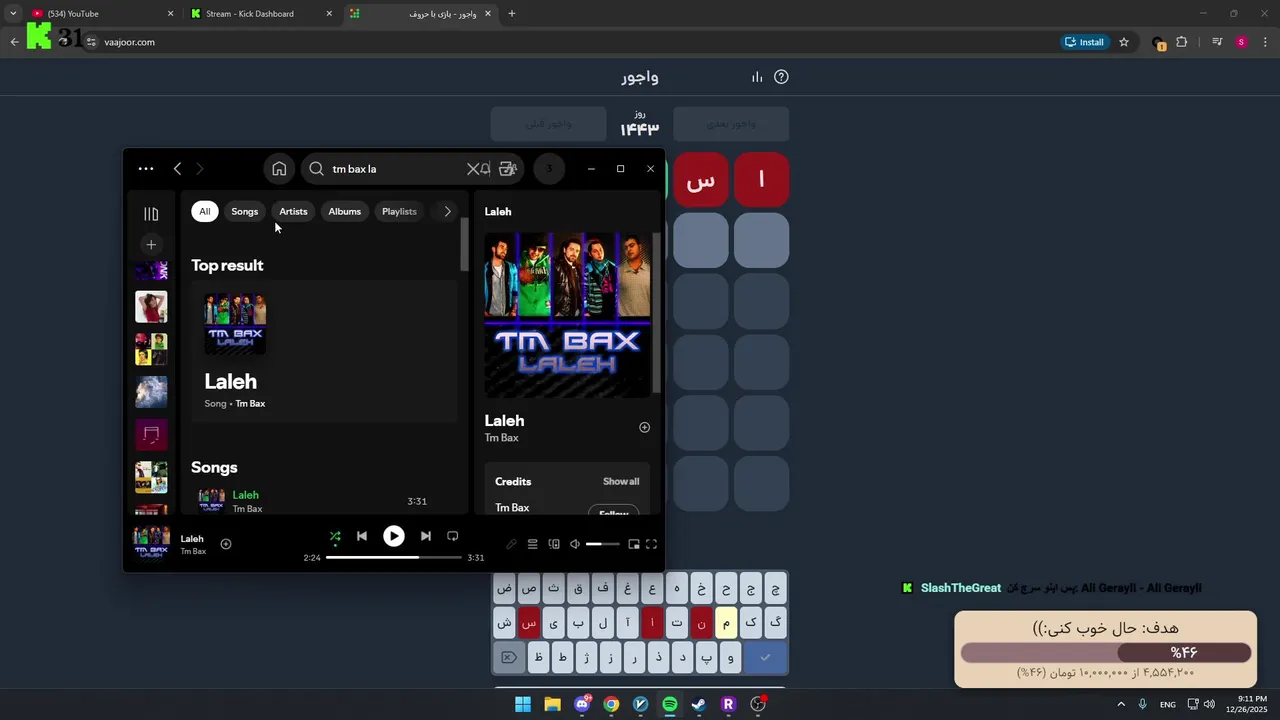This screenshot has height=720, width=1280.
Task: Add Laleh to library from right panel
Action: click(x=644, y=427)
